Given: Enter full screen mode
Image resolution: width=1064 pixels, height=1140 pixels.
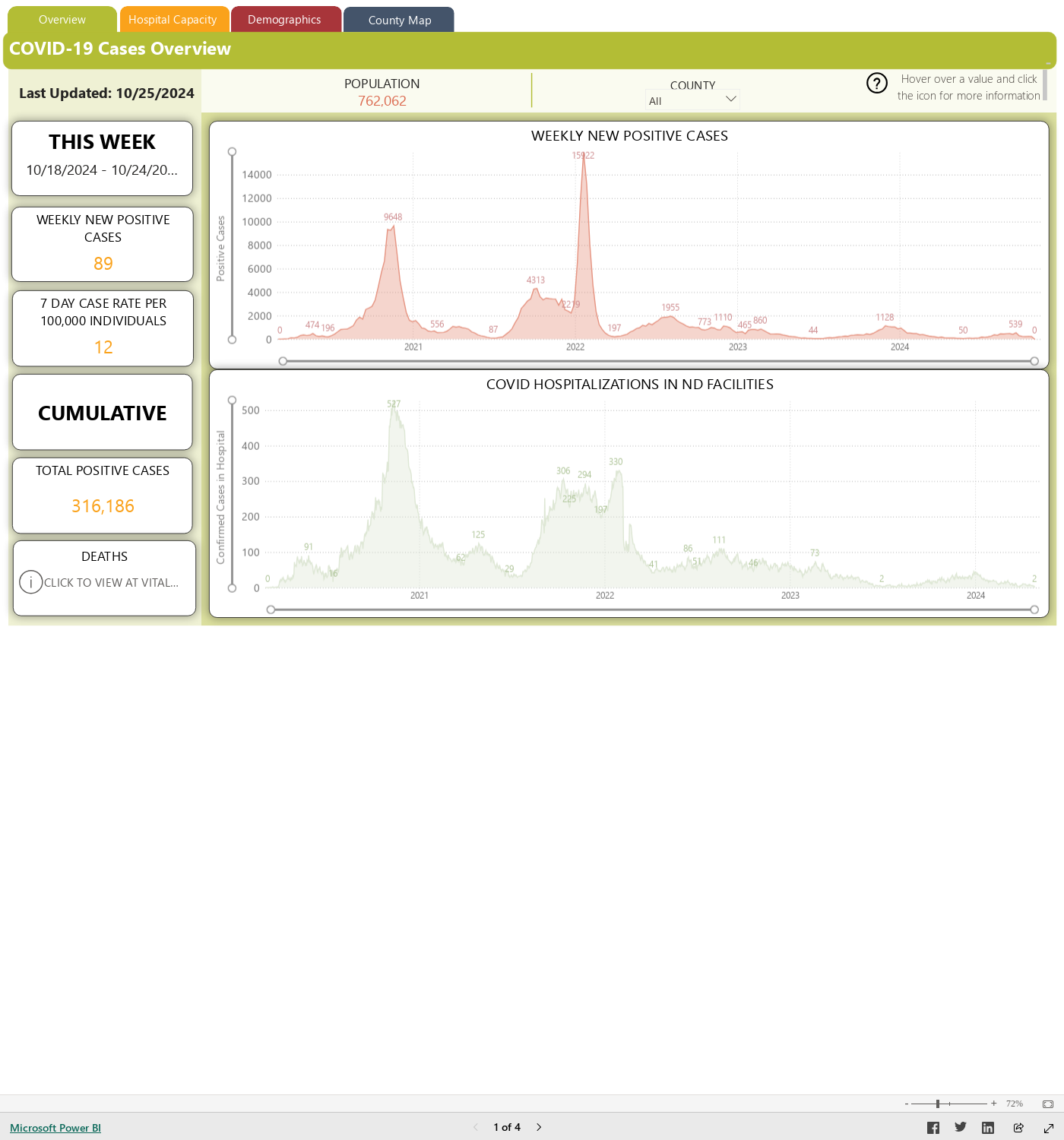Looking at the screenshot, I should click(x=1049, y=1128).
